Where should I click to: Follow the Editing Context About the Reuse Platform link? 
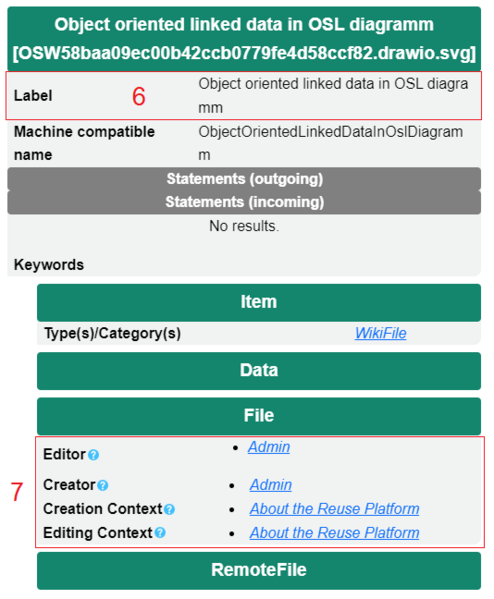click(334, 533)
